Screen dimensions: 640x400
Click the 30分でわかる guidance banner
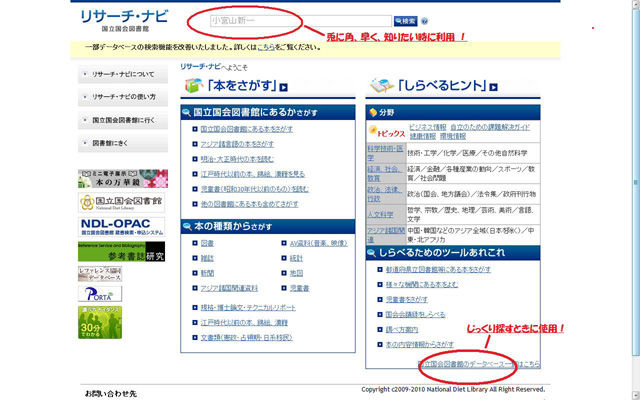coord(100,322)
